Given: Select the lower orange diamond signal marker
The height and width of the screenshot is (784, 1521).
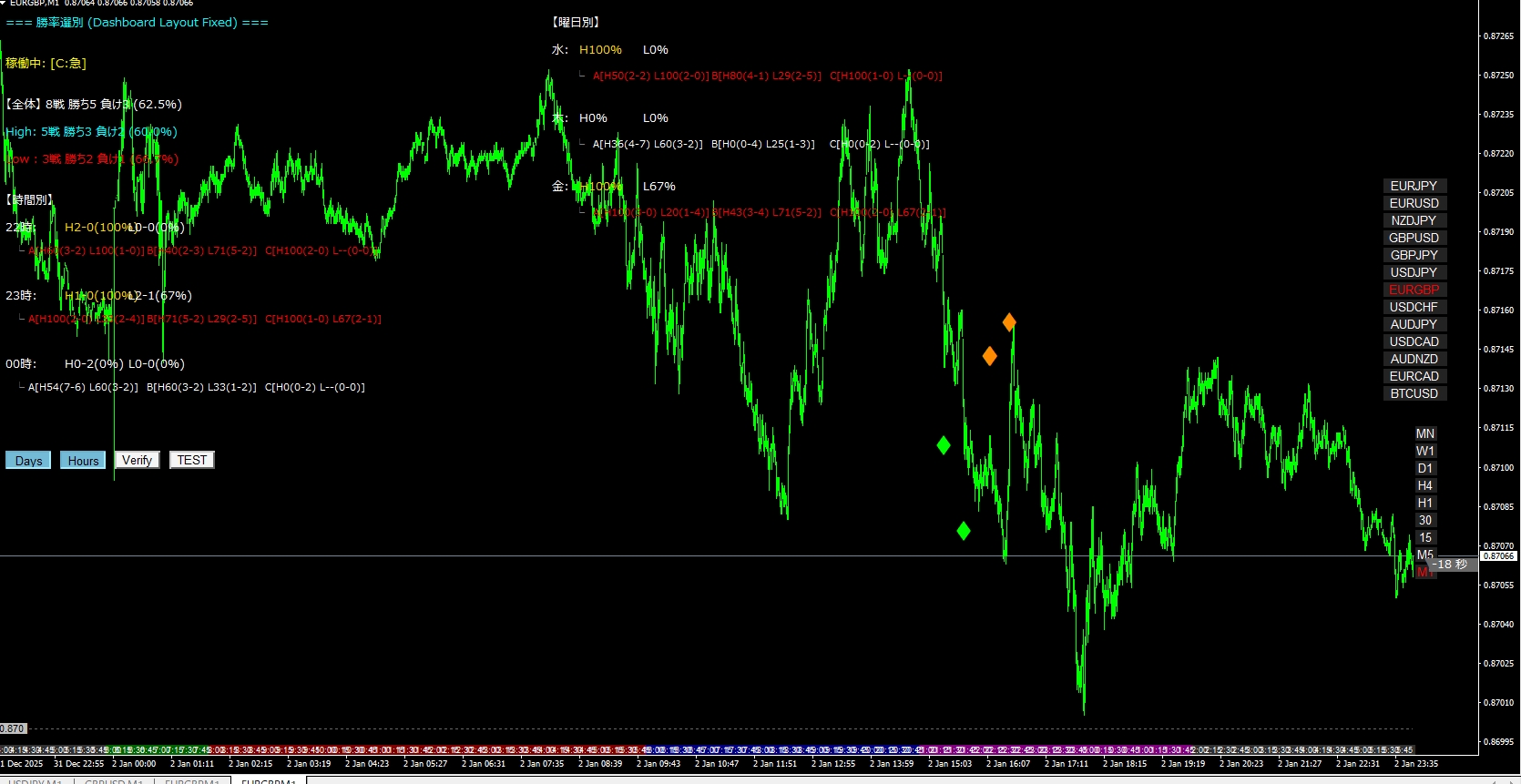Looking at the screenshot, I should [989, 356].
